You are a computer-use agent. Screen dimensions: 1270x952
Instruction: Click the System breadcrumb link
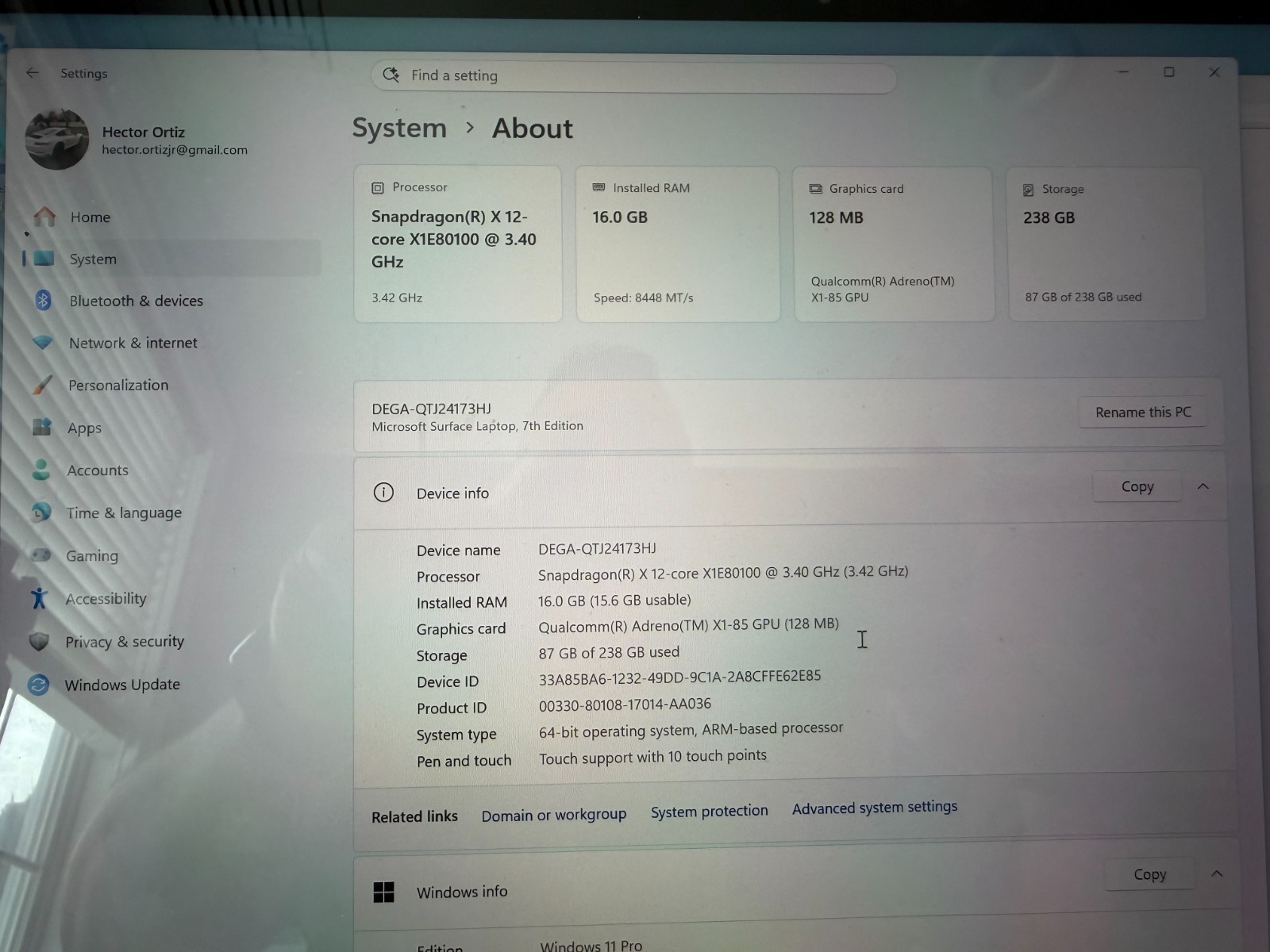pos(399,128)
